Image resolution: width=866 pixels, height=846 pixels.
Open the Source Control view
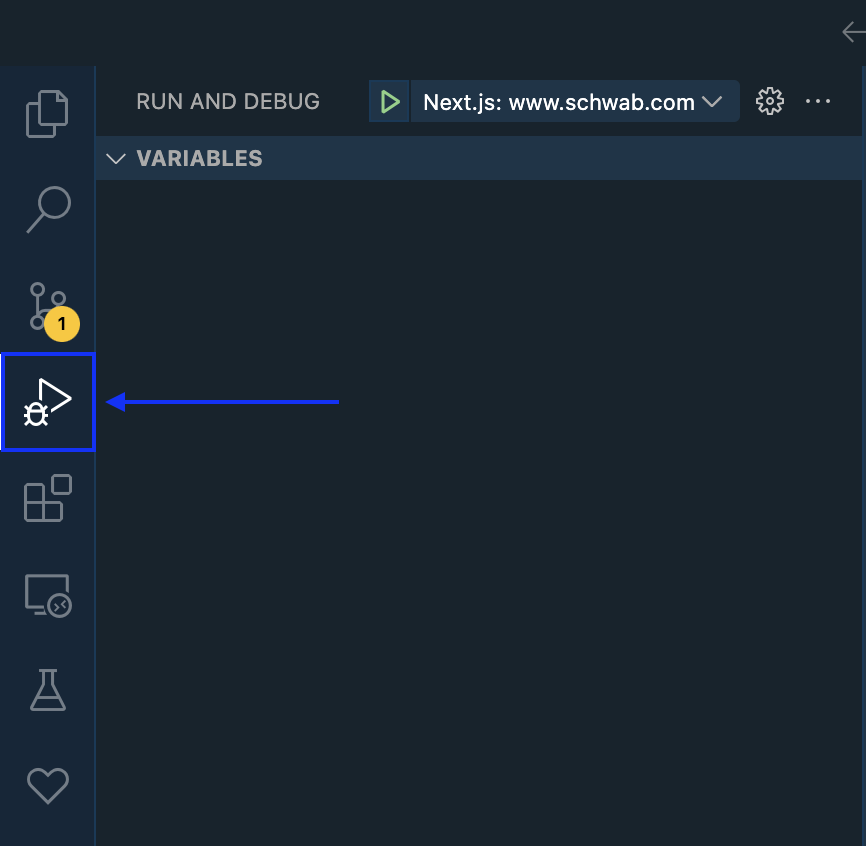pos(47,305)
